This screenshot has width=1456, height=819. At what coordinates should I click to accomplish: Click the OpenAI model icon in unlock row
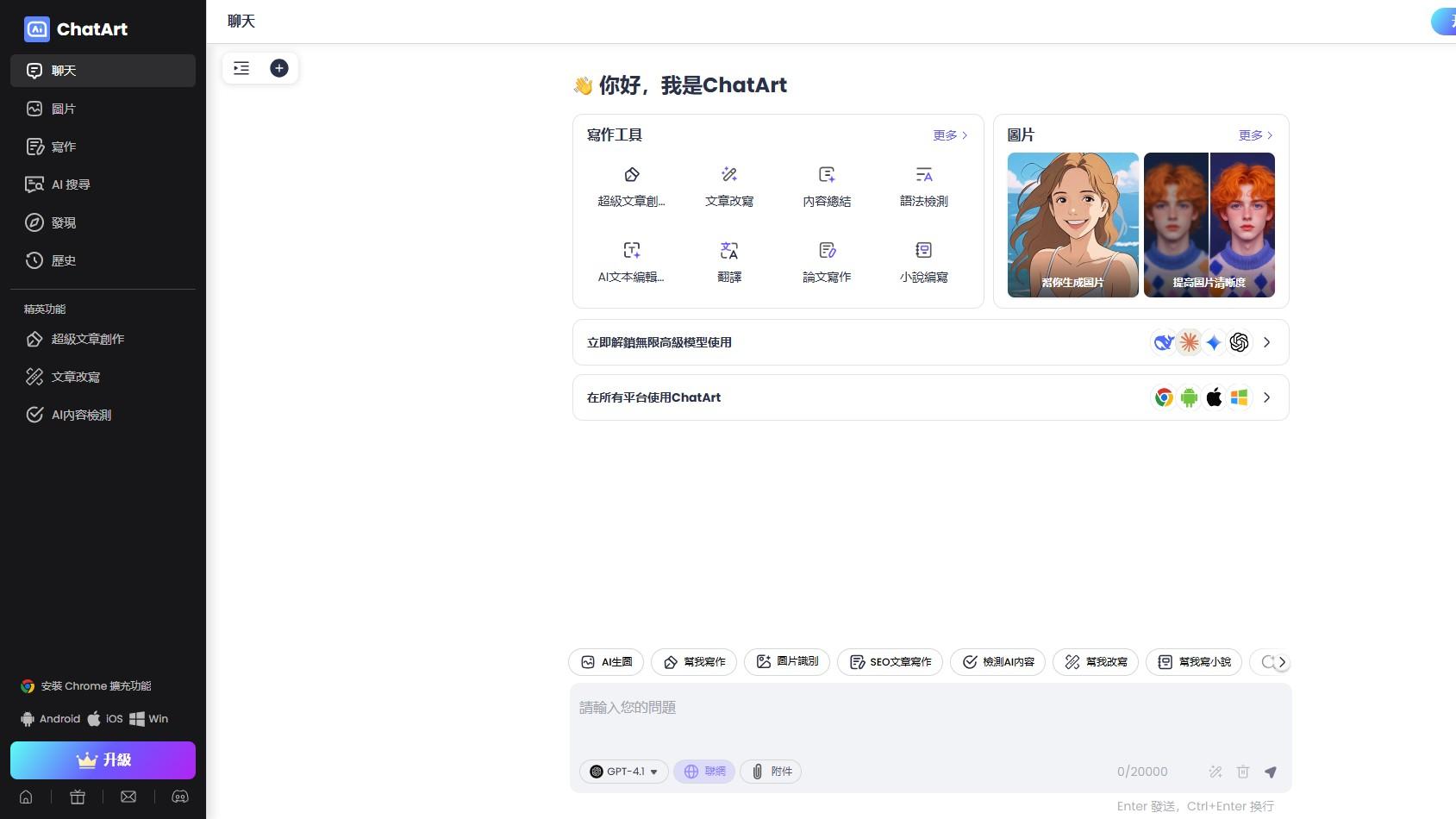coord(1239,342)
